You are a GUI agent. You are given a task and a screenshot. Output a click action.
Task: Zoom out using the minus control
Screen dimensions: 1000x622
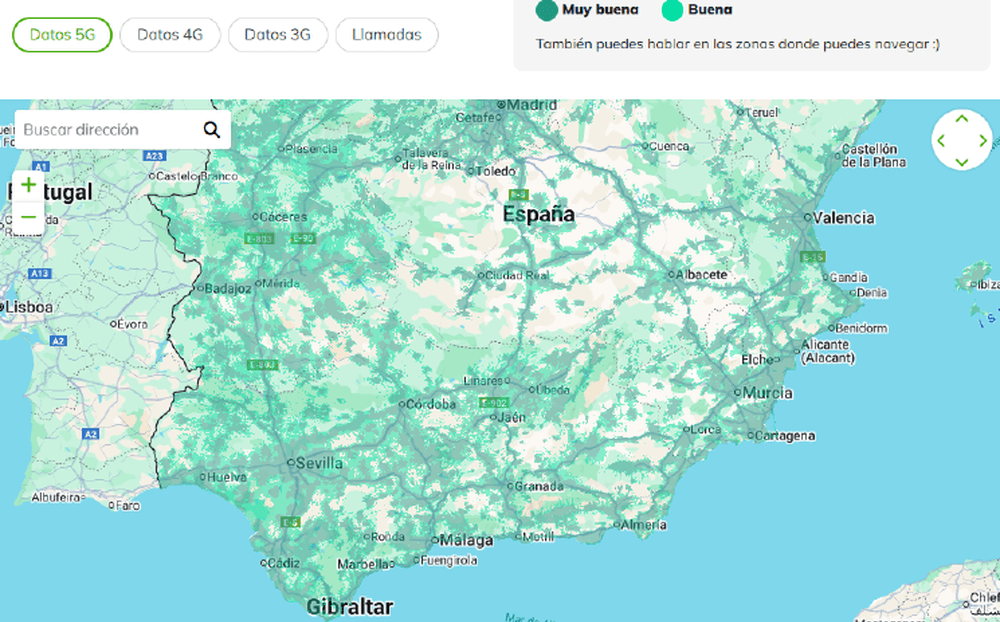(28, 218)
